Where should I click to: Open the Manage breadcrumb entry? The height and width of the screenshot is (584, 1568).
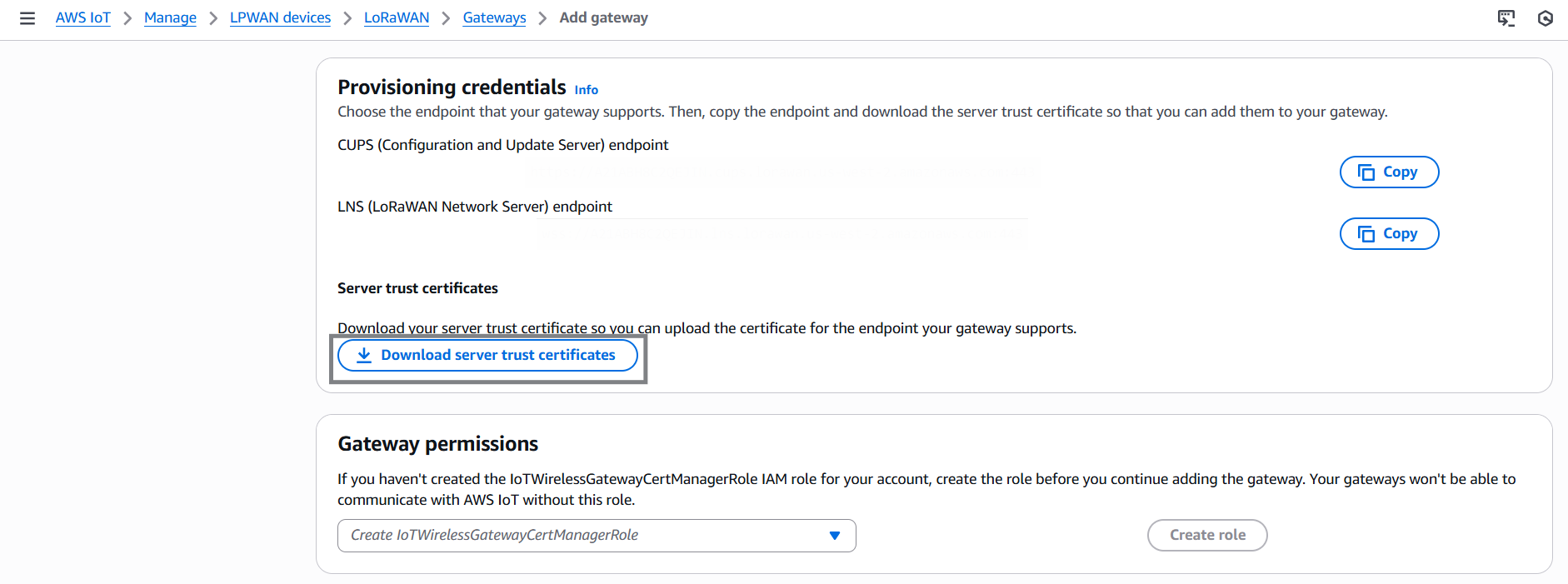(170, 17)
